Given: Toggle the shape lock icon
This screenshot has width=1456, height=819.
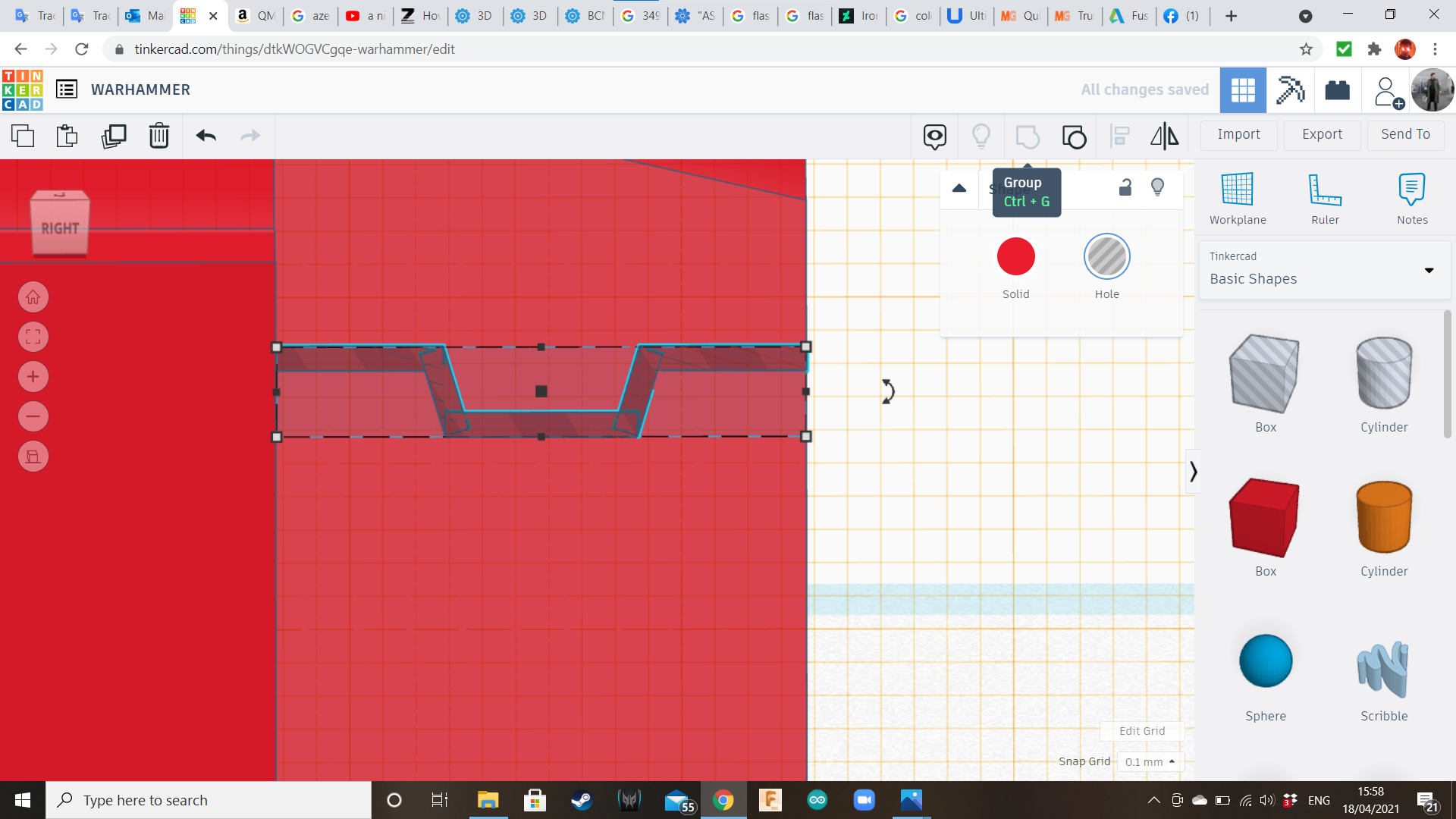Looking at the screenshot, I should (x=1125, y=187).
